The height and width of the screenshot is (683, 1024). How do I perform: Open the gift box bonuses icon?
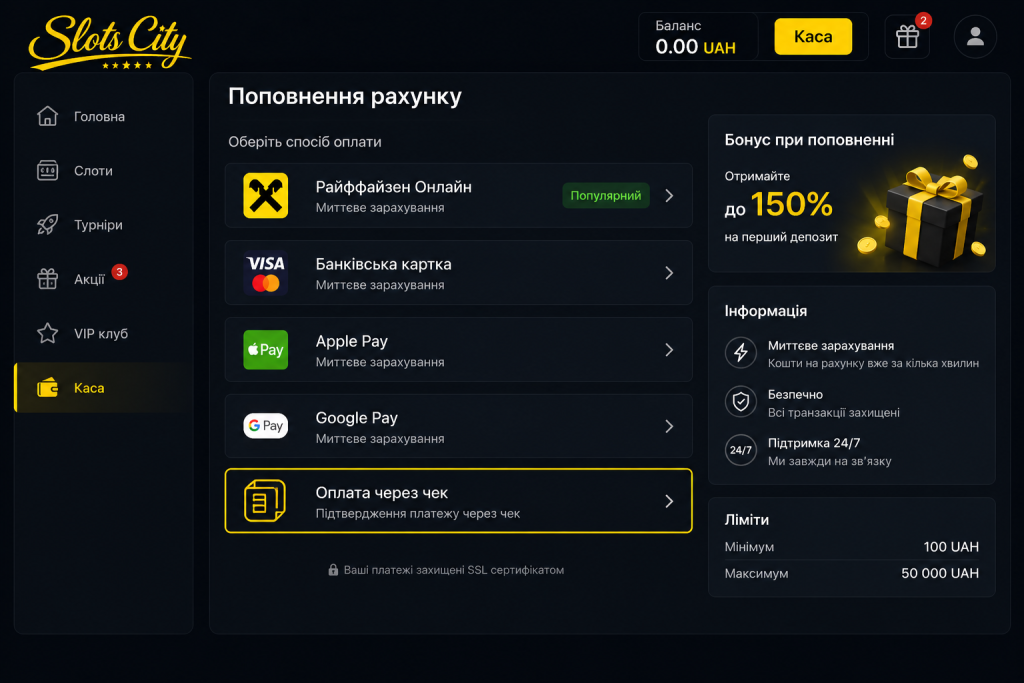point(907,37)
